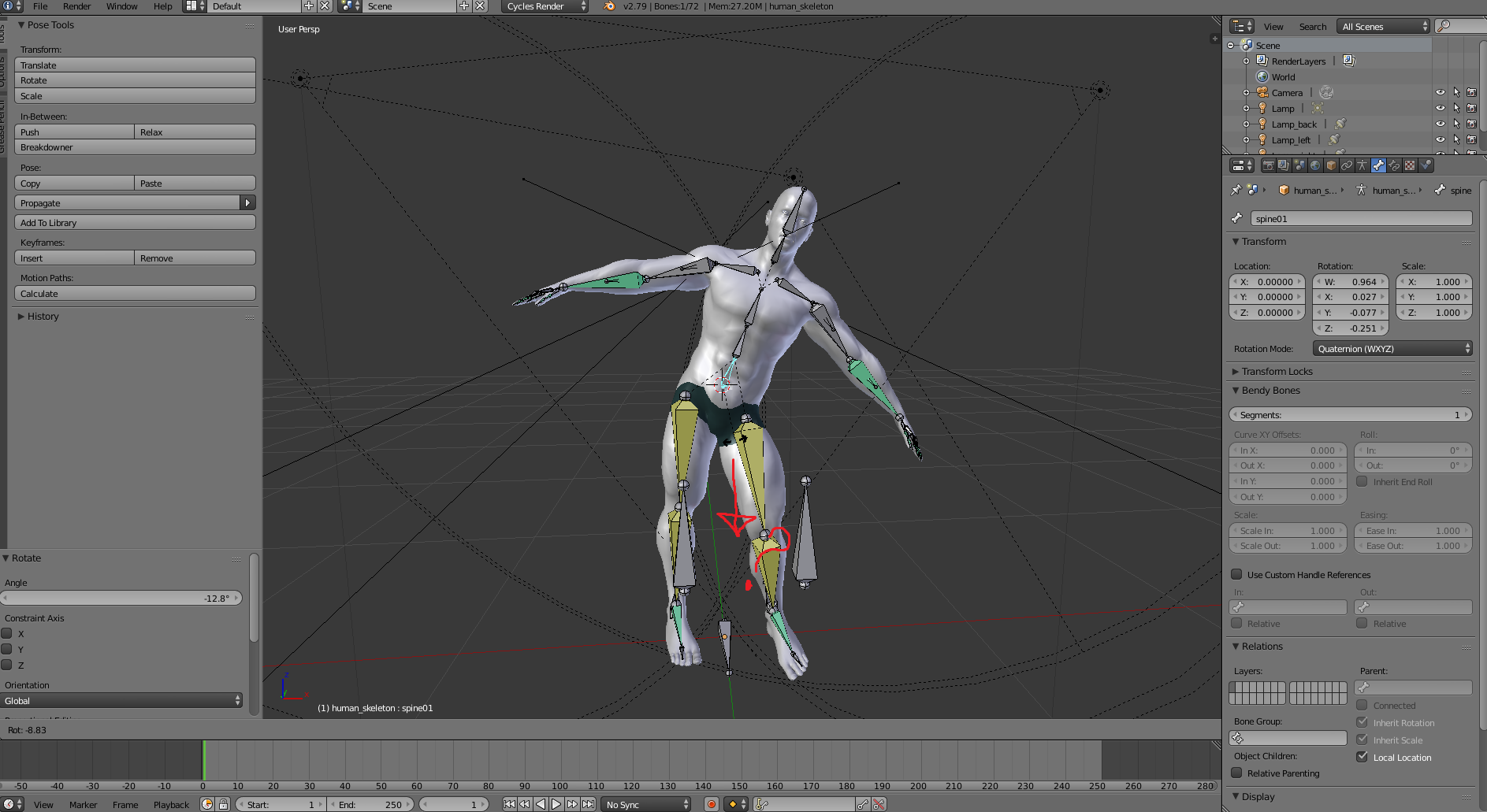
Task: Enable Use Custom Handle References checkbox
Action: (x=1236, y=574)
